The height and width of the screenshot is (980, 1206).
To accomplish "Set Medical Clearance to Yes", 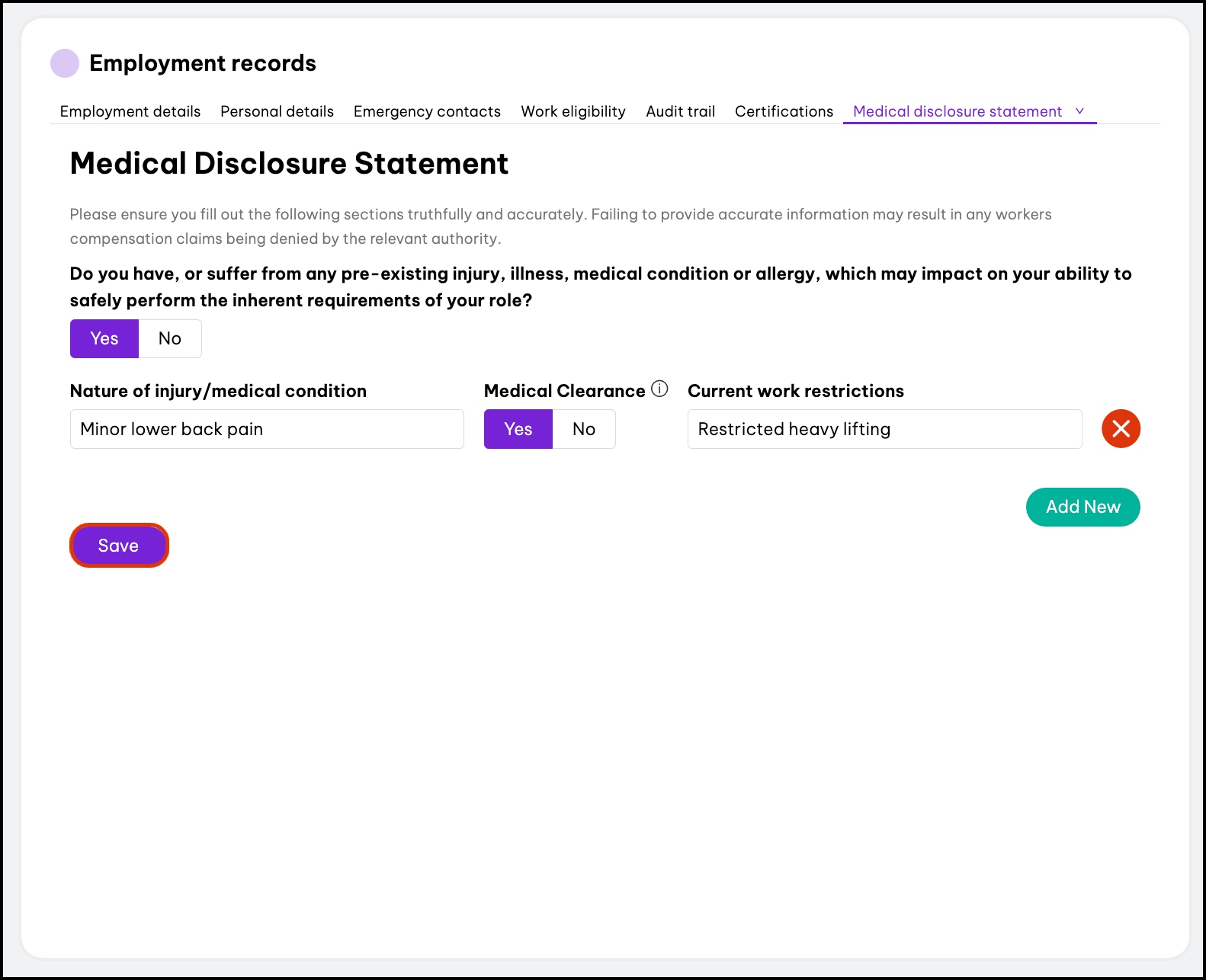I will point(518,430).
